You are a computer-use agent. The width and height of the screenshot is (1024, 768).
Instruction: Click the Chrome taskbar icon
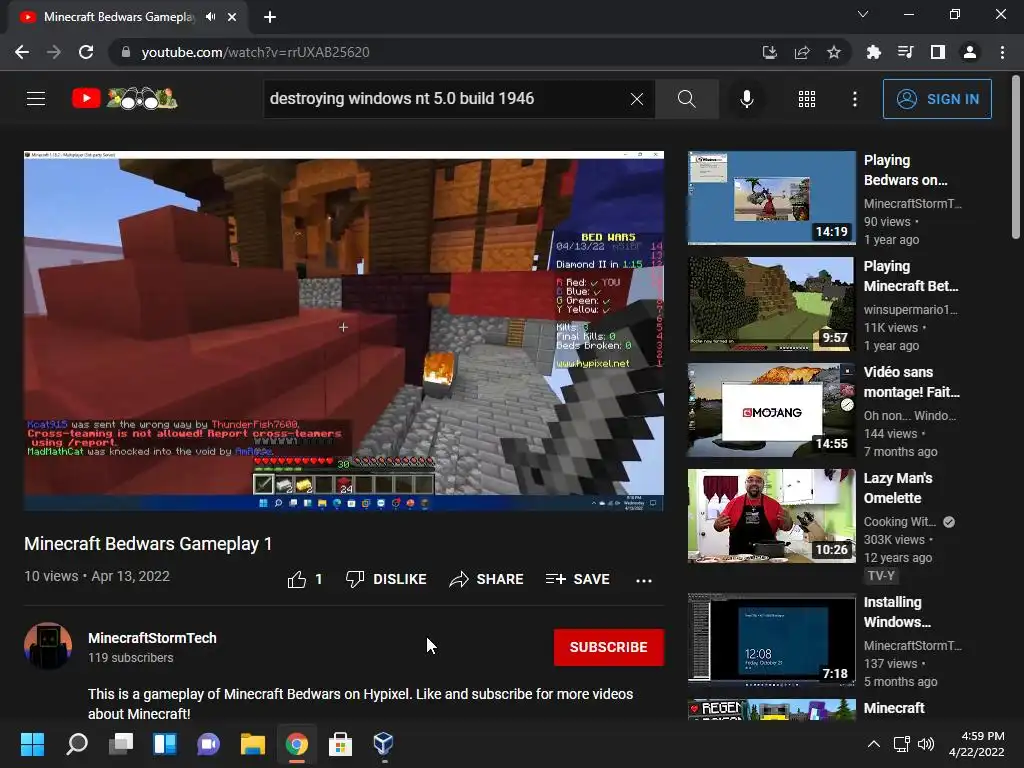[296, 744]
